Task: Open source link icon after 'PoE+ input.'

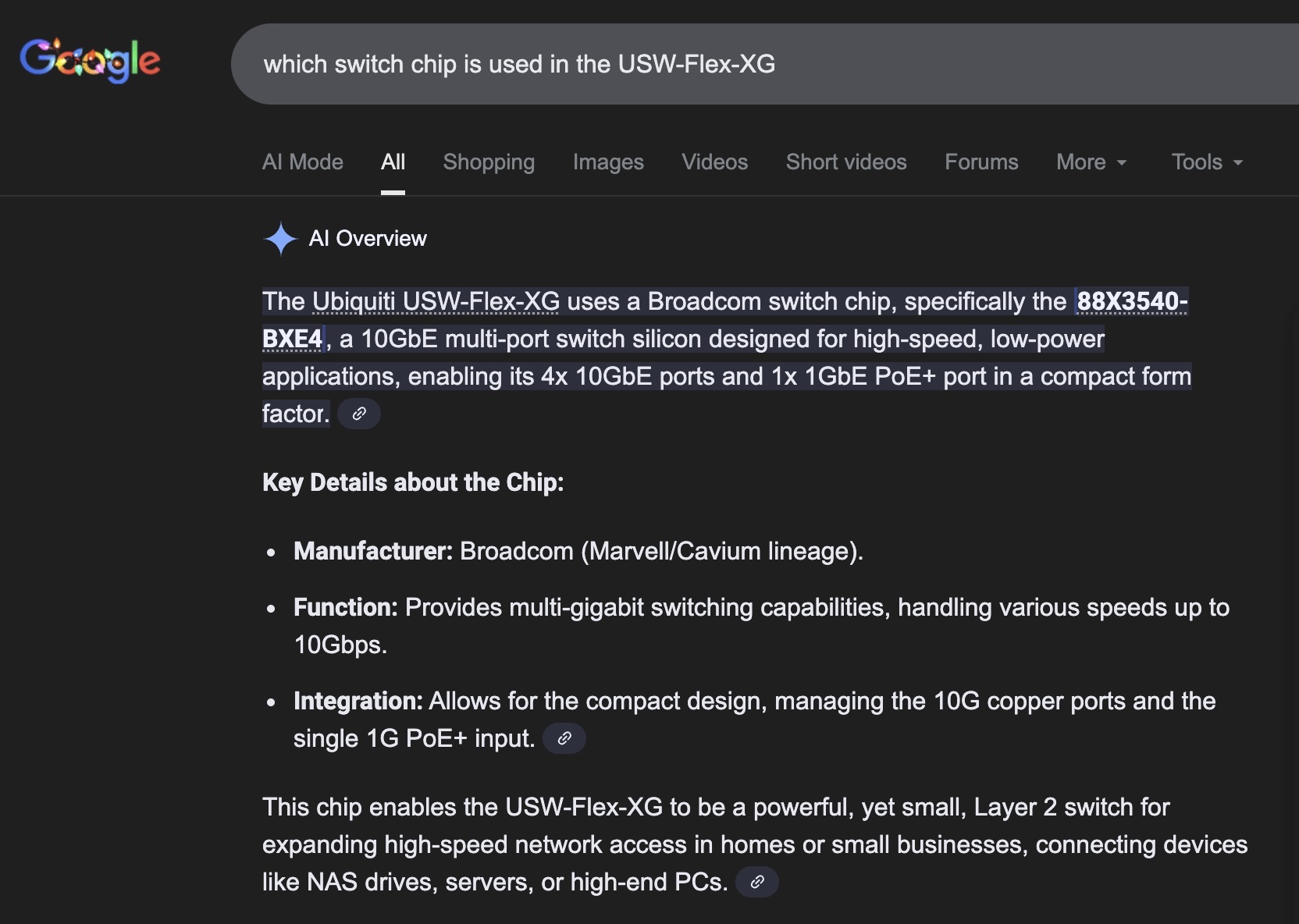Action: [564, 738]
